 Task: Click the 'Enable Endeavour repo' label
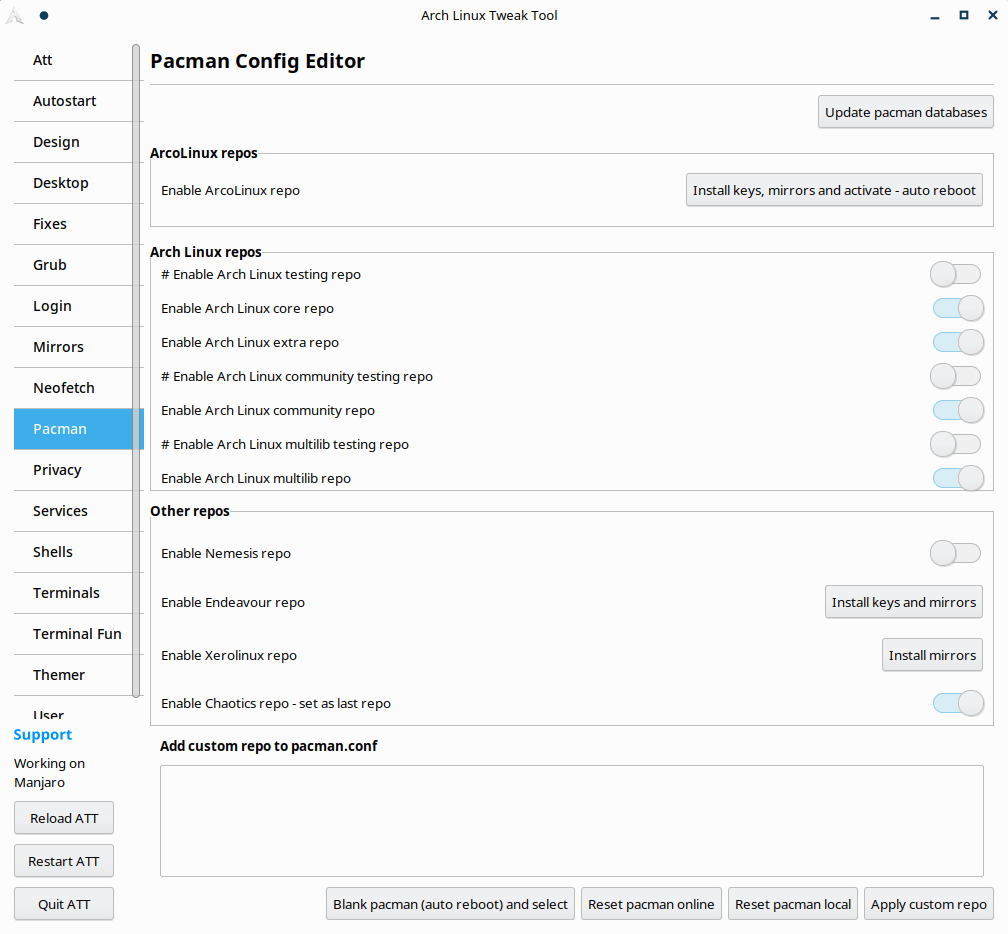233,603
